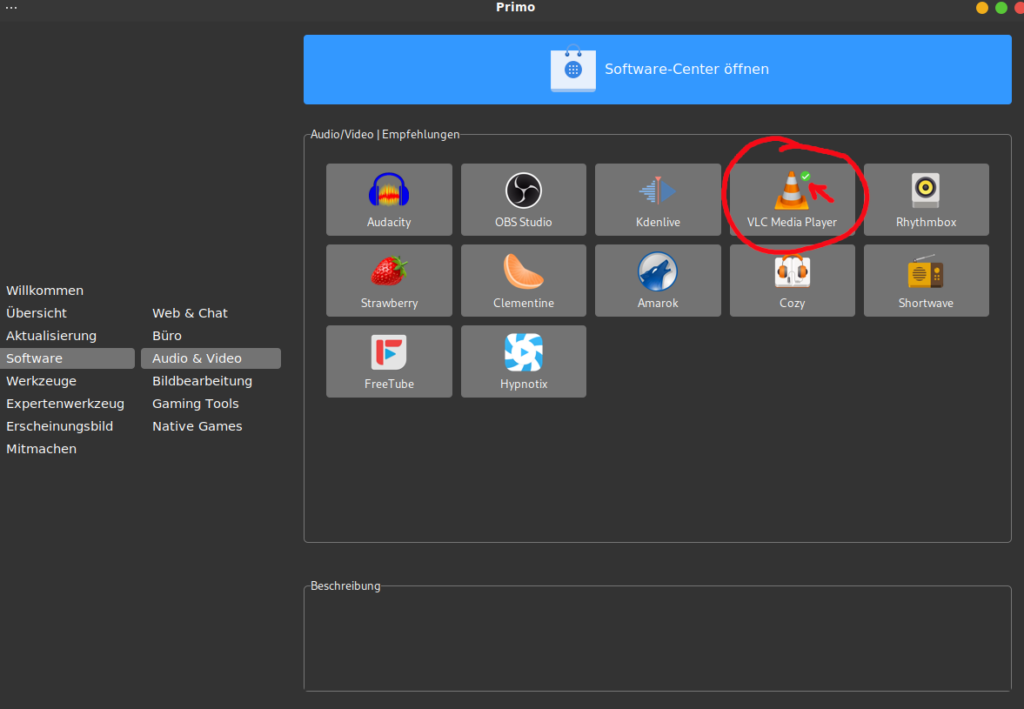
Task: Click the Amarok wolf icon
Action: [x=658, y=271]
